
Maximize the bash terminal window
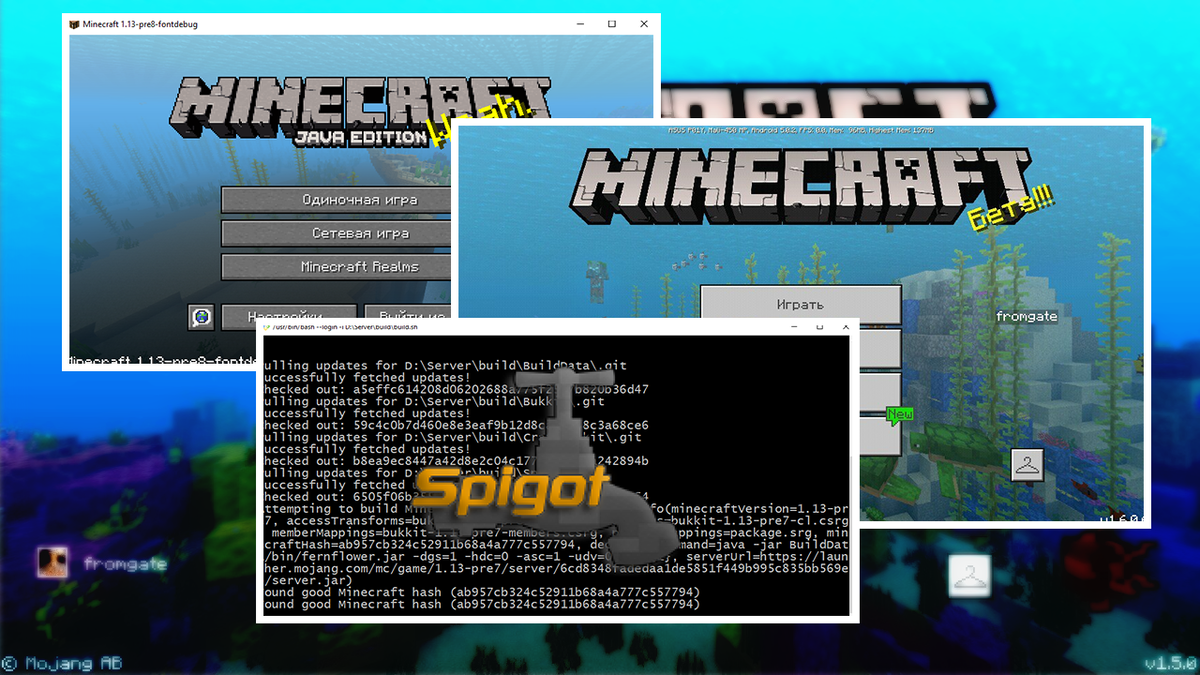(819, 327)
